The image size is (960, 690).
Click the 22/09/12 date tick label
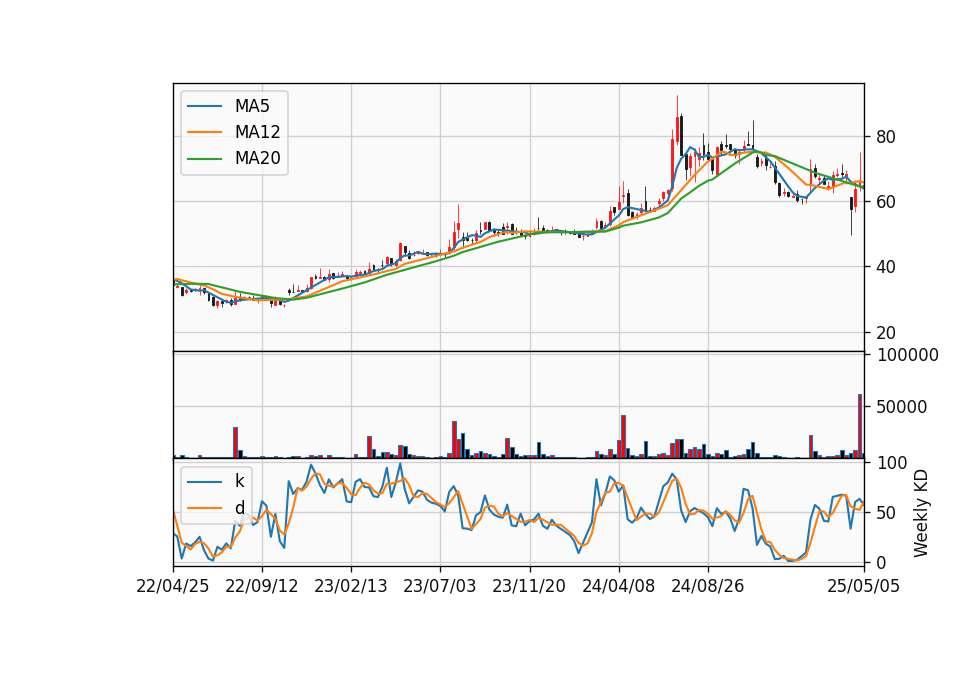(261, 586)
